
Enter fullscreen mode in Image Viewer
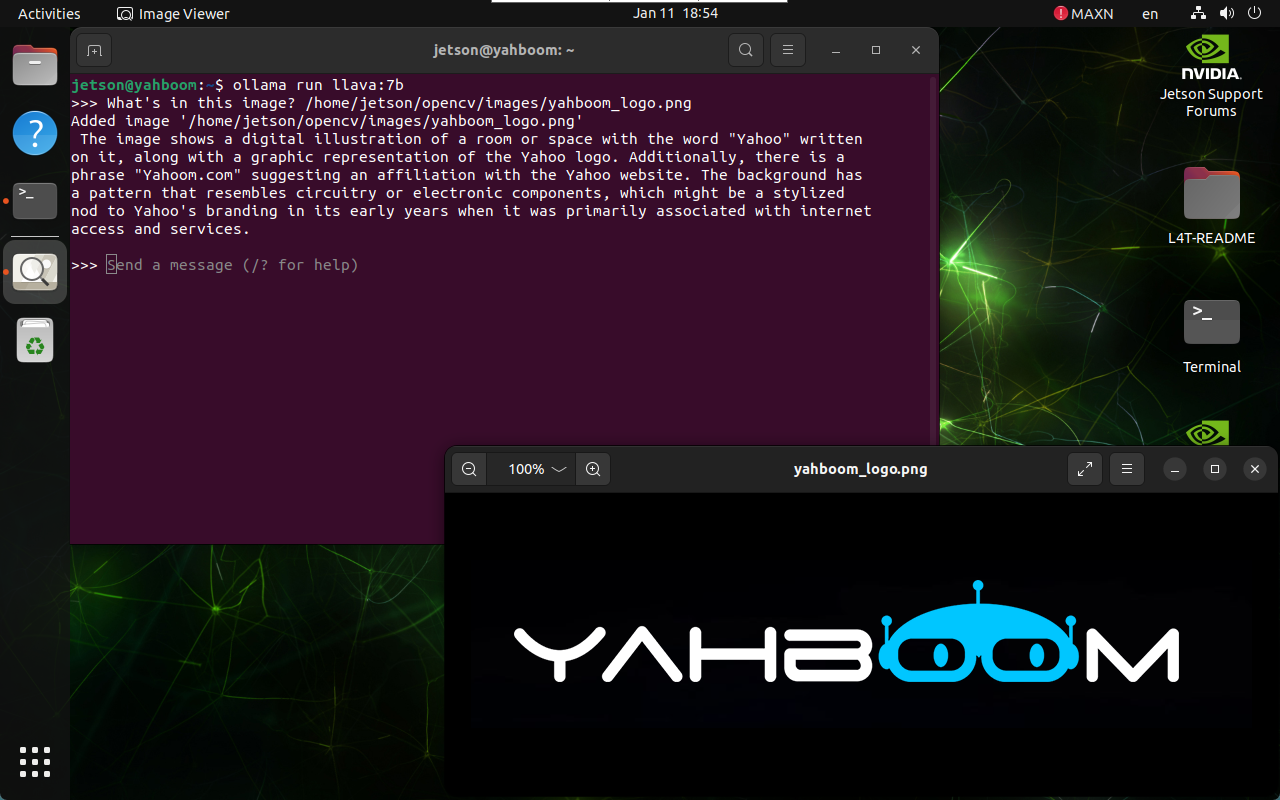(1085, 469)
